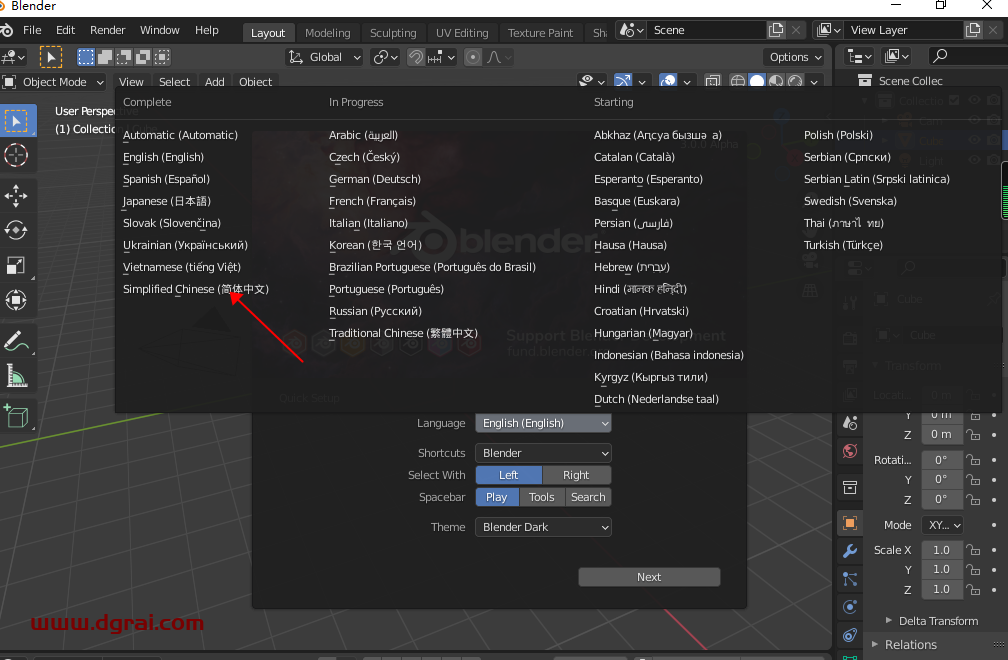Select the Scale tool

[16, 265]
